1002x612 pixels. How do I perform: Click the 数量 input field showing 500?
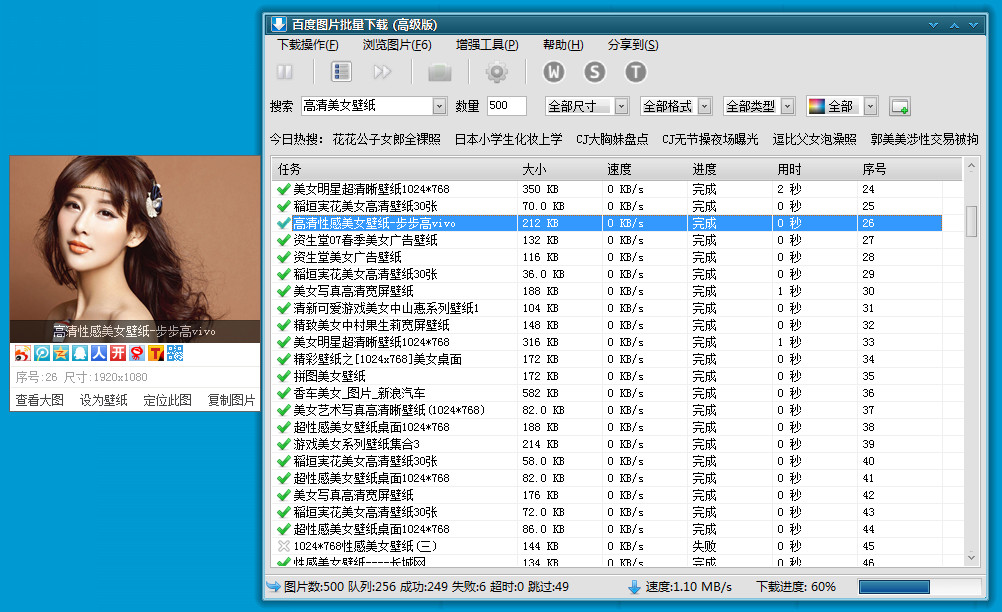point(506,106)
